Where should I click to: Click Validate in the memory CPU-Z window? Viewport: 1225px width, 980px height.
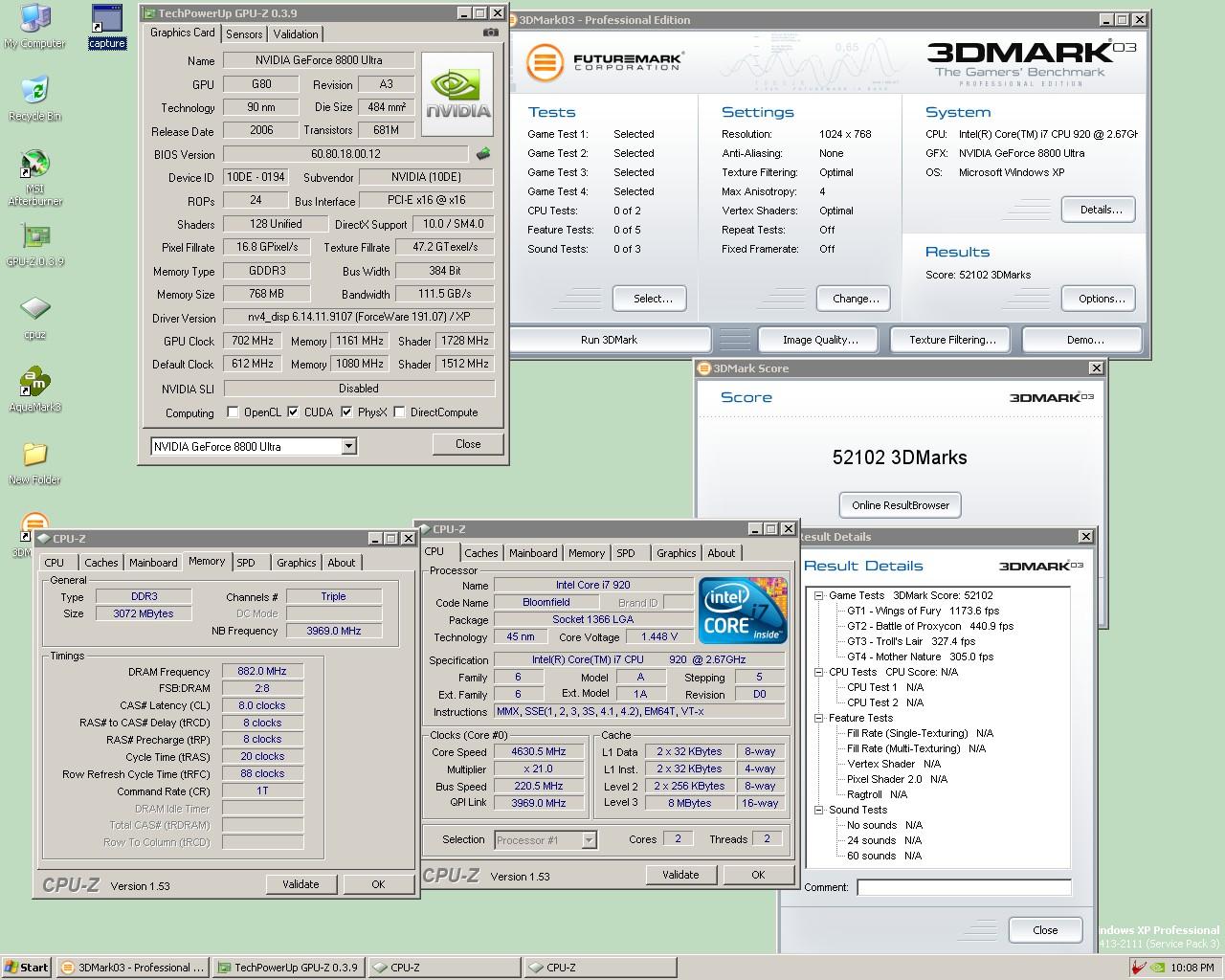[301, 884]
